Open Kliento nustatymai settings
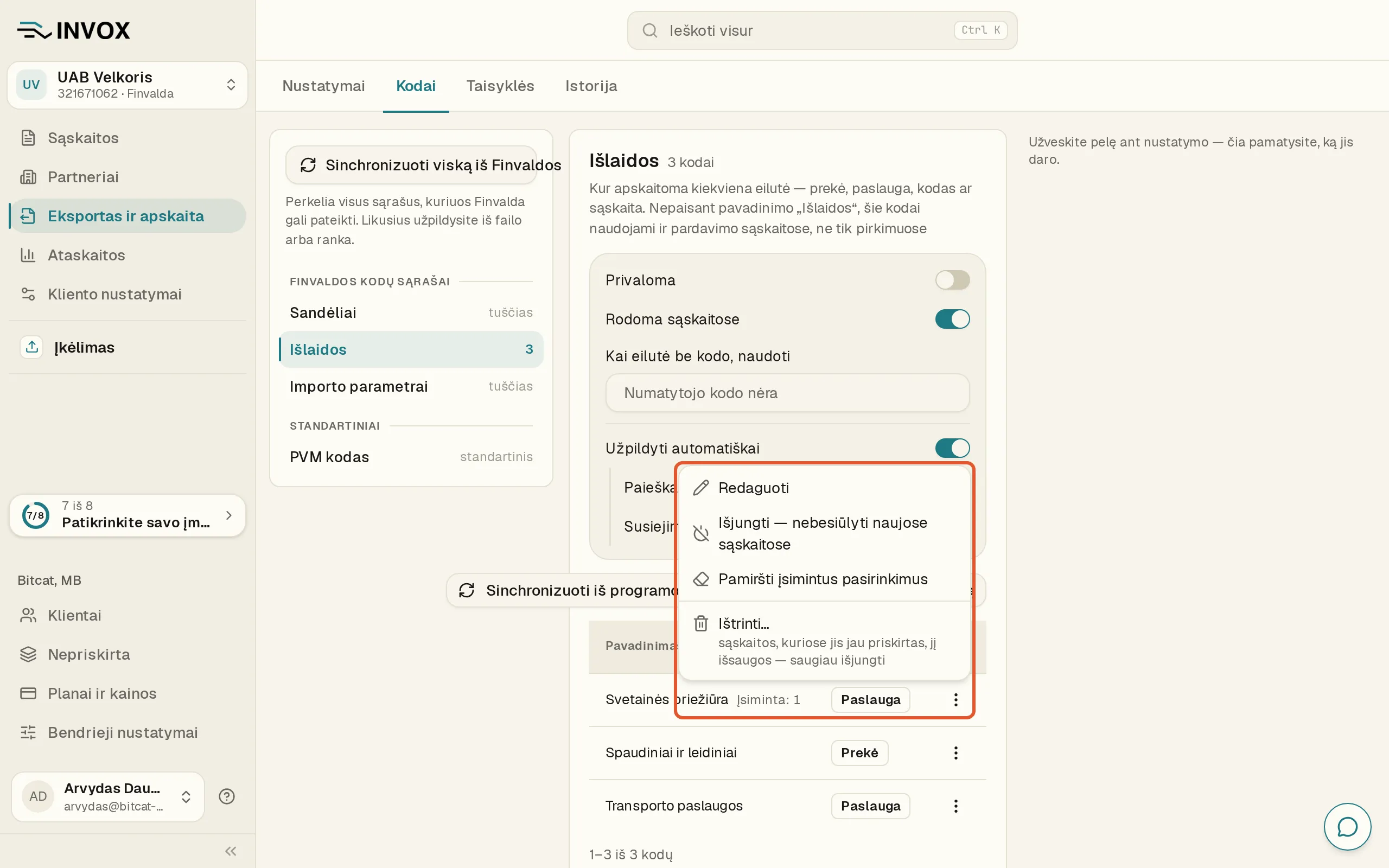 [x=128, y=294]
